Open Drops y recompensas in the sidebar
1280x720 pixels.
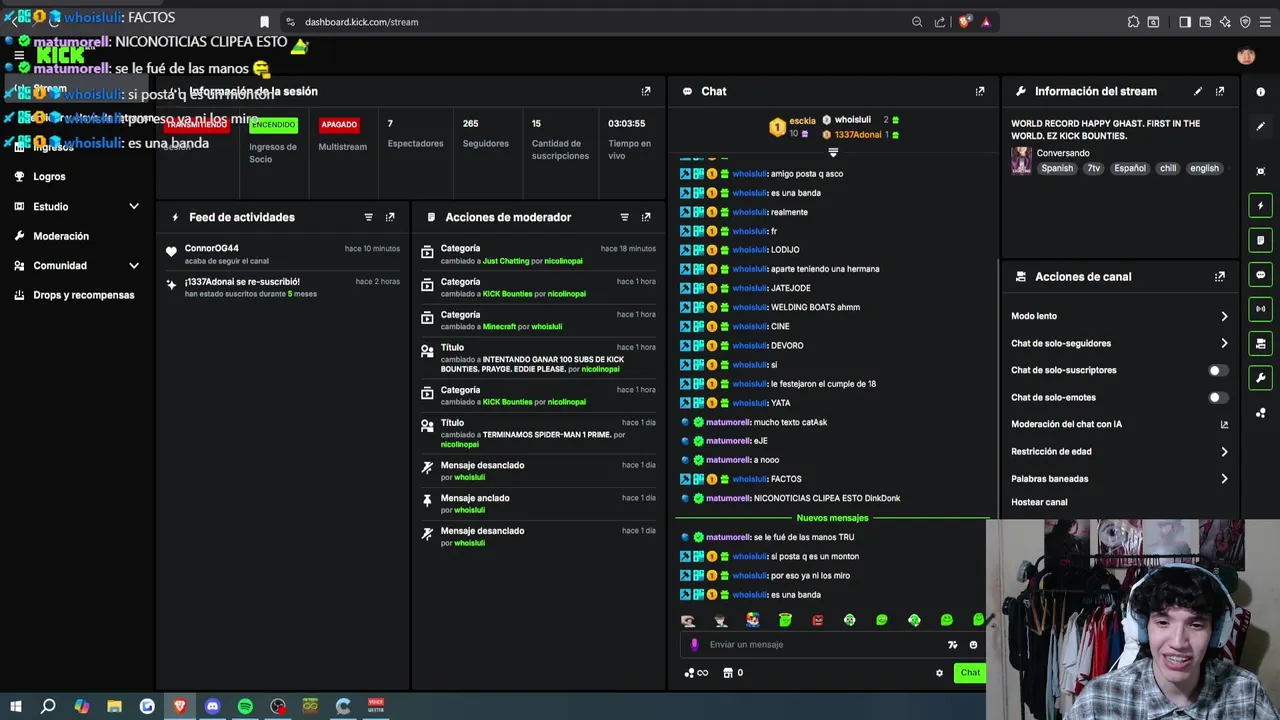83,295
